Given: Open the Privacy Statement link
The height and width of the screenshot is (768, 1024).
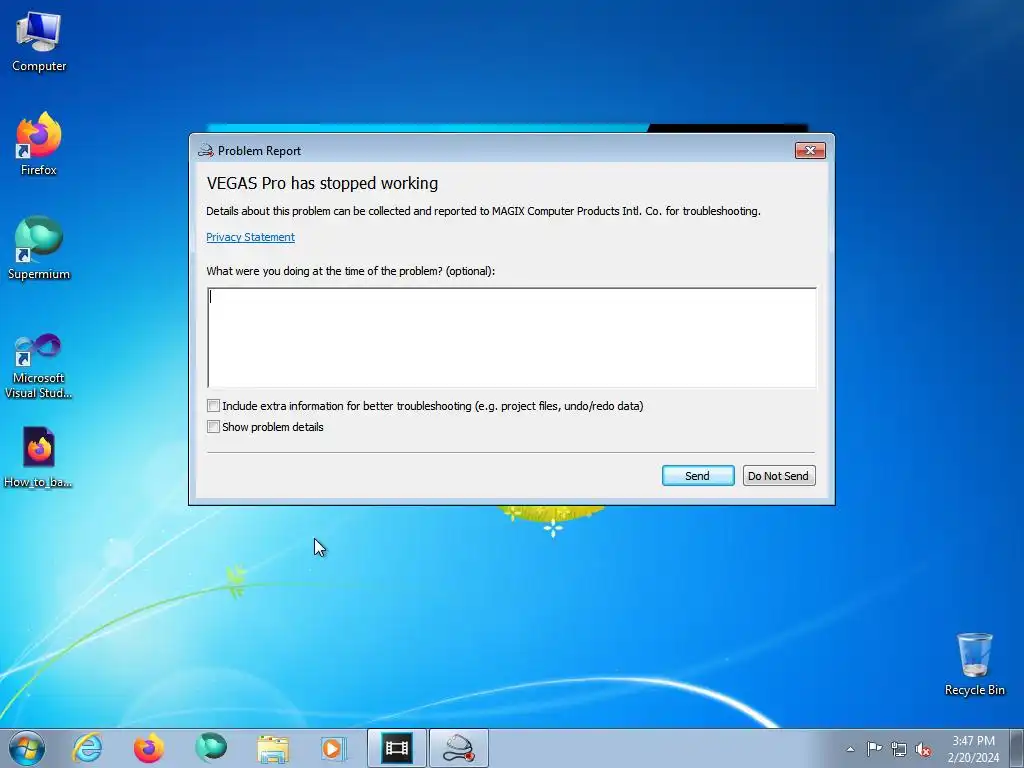Looking at the screenshot, I should click(250, 237).
